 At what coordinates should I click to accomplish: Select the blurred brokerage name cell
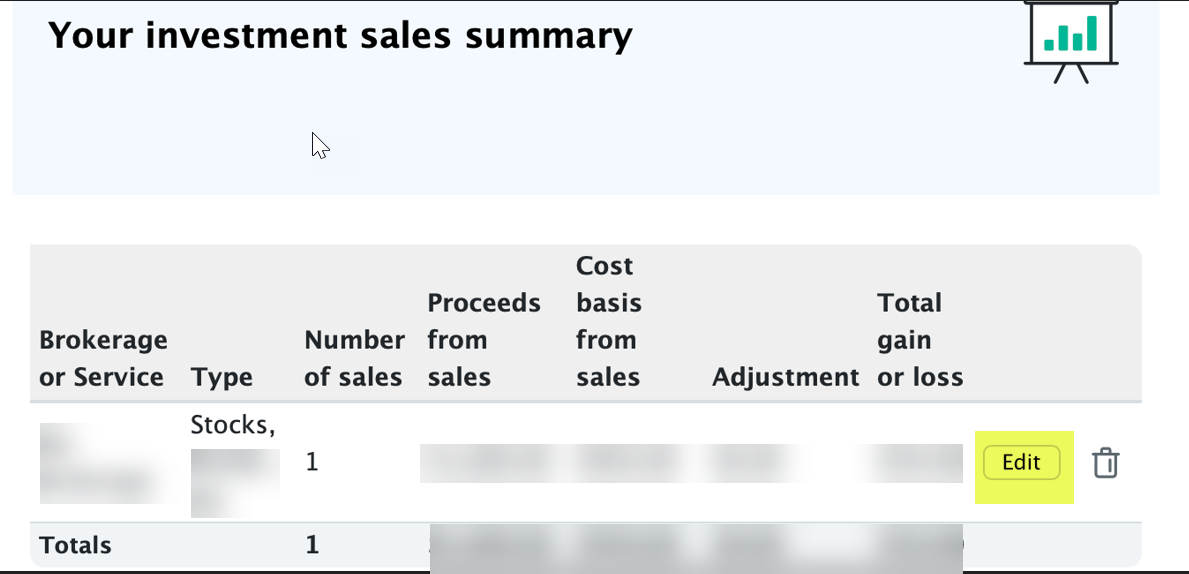tap(108, 463)
